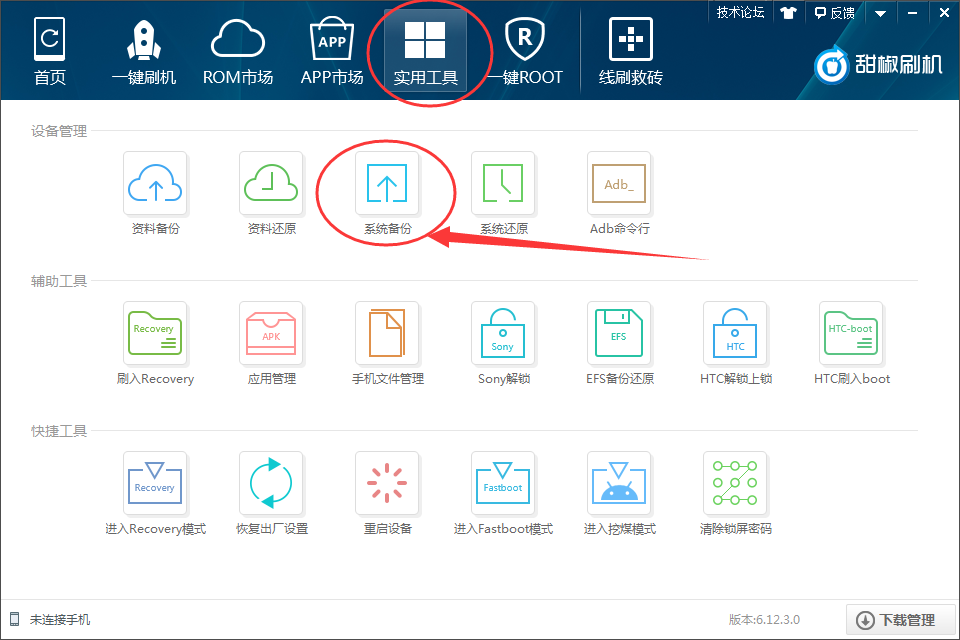
Task: Open 进入Fastboot模式 shortcut
Action: (x=503, y=483)
